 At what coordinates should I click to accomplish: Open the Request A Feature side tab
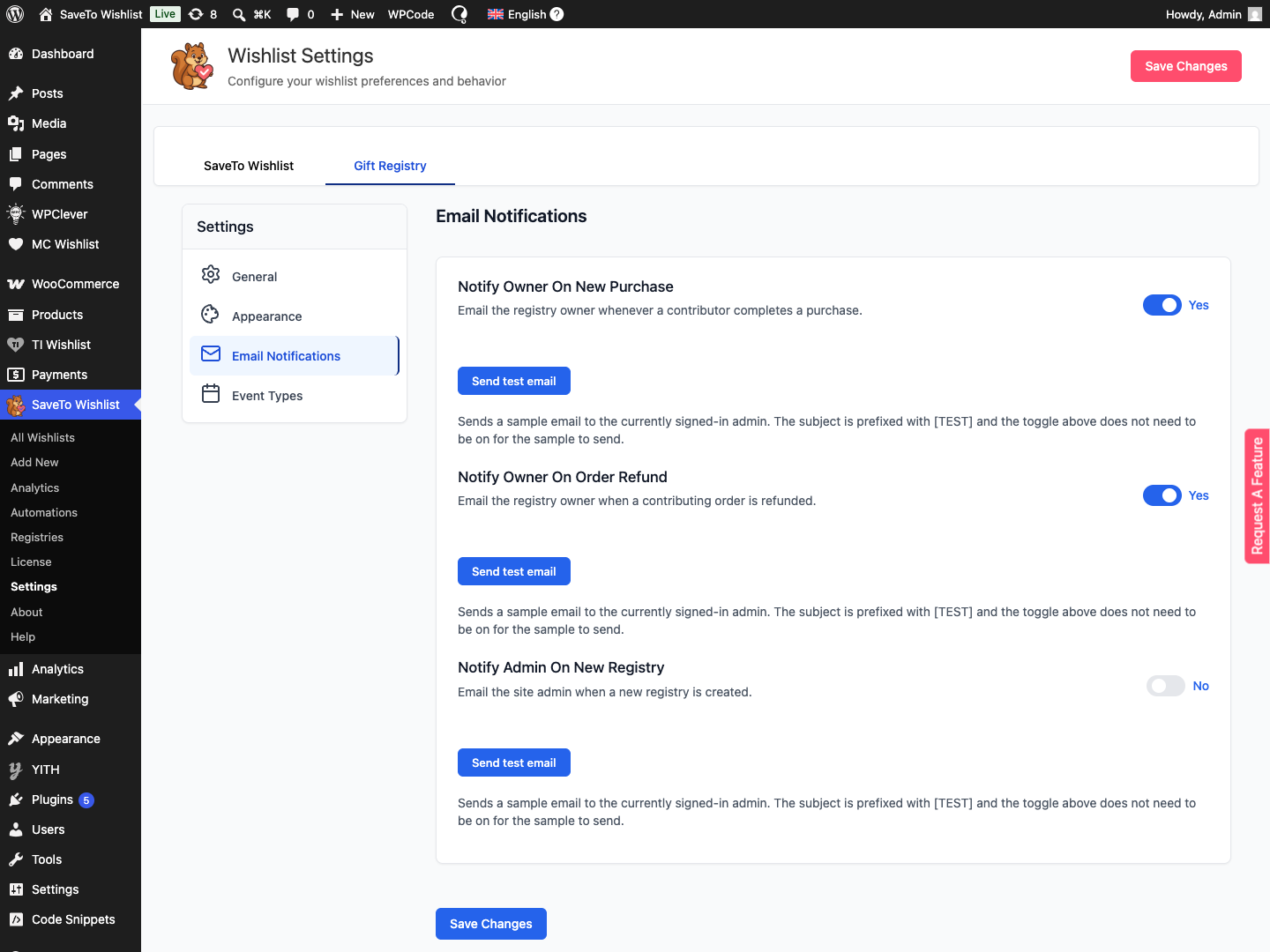coord(1257,496)
